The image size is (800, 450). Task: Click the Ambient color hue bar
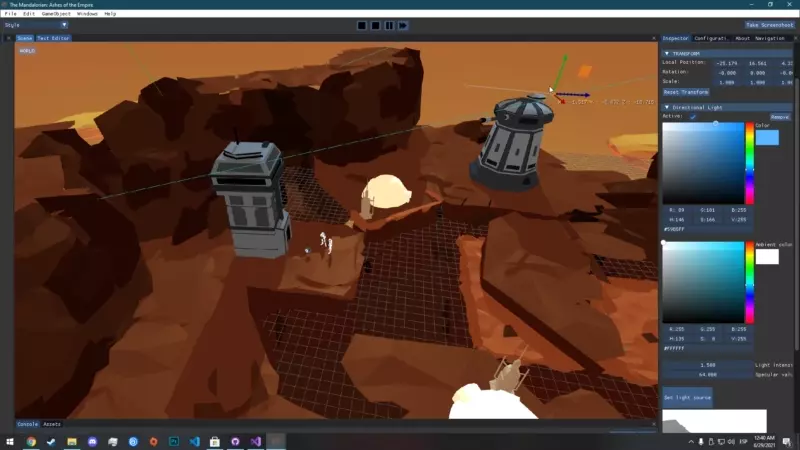[749, 283]
